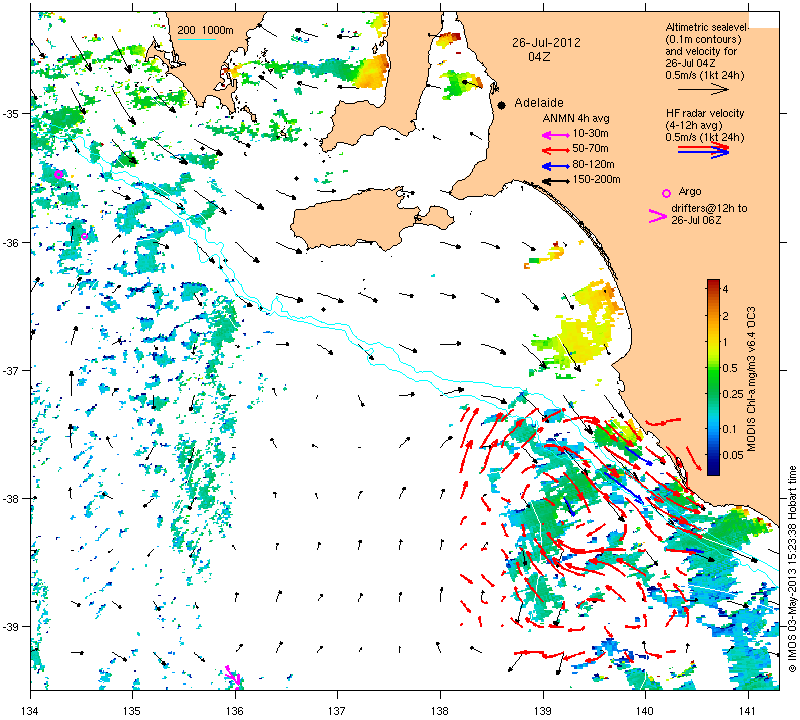The height and width of the screenshot is (720, 800).
Task: Click the 'Argo' legend label
Action: tap(690, 192)
